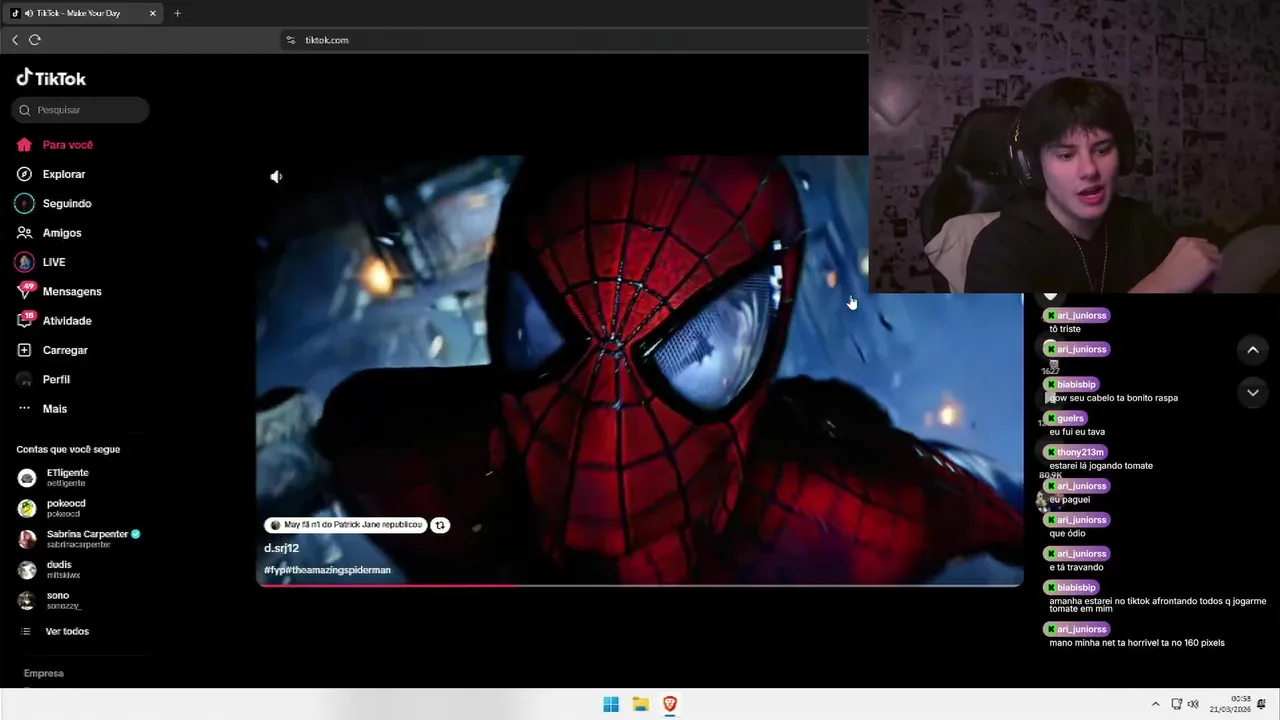The height and width of the screenshot is (720, 1280).
Task: Click the tiktok.com address bar
Action: click(x=326, y=40)
